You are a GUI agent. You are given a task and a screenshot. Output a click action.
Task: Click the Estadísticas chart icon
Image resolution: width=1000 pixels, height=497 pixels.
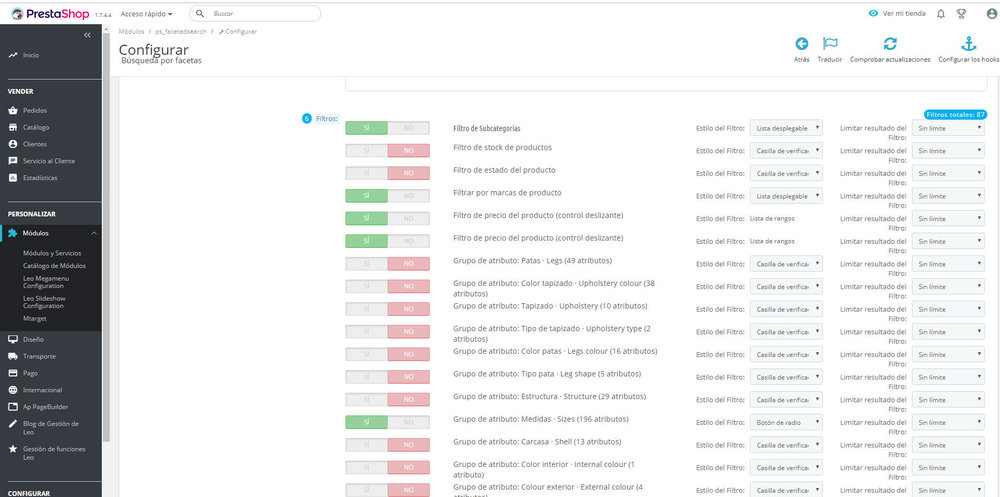click(13, 178)
